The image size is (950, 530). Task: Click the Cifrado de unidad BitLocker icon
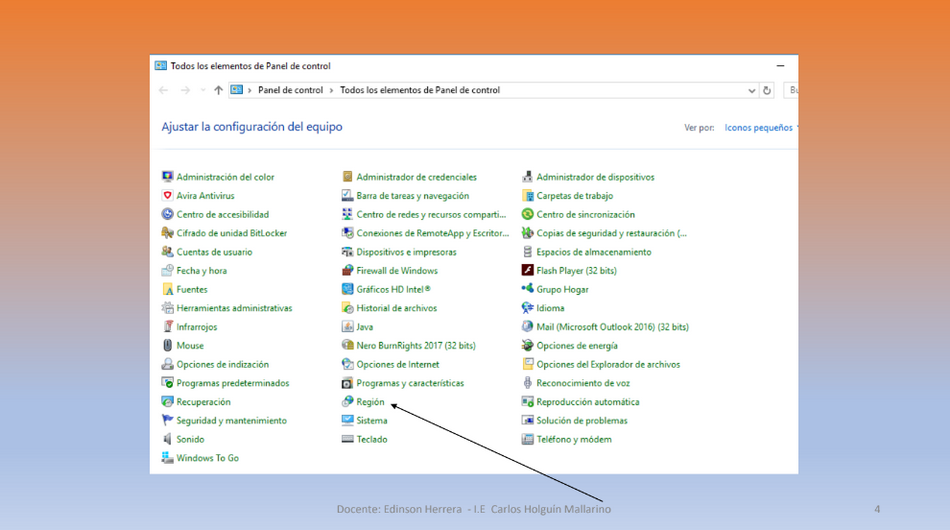167,233
